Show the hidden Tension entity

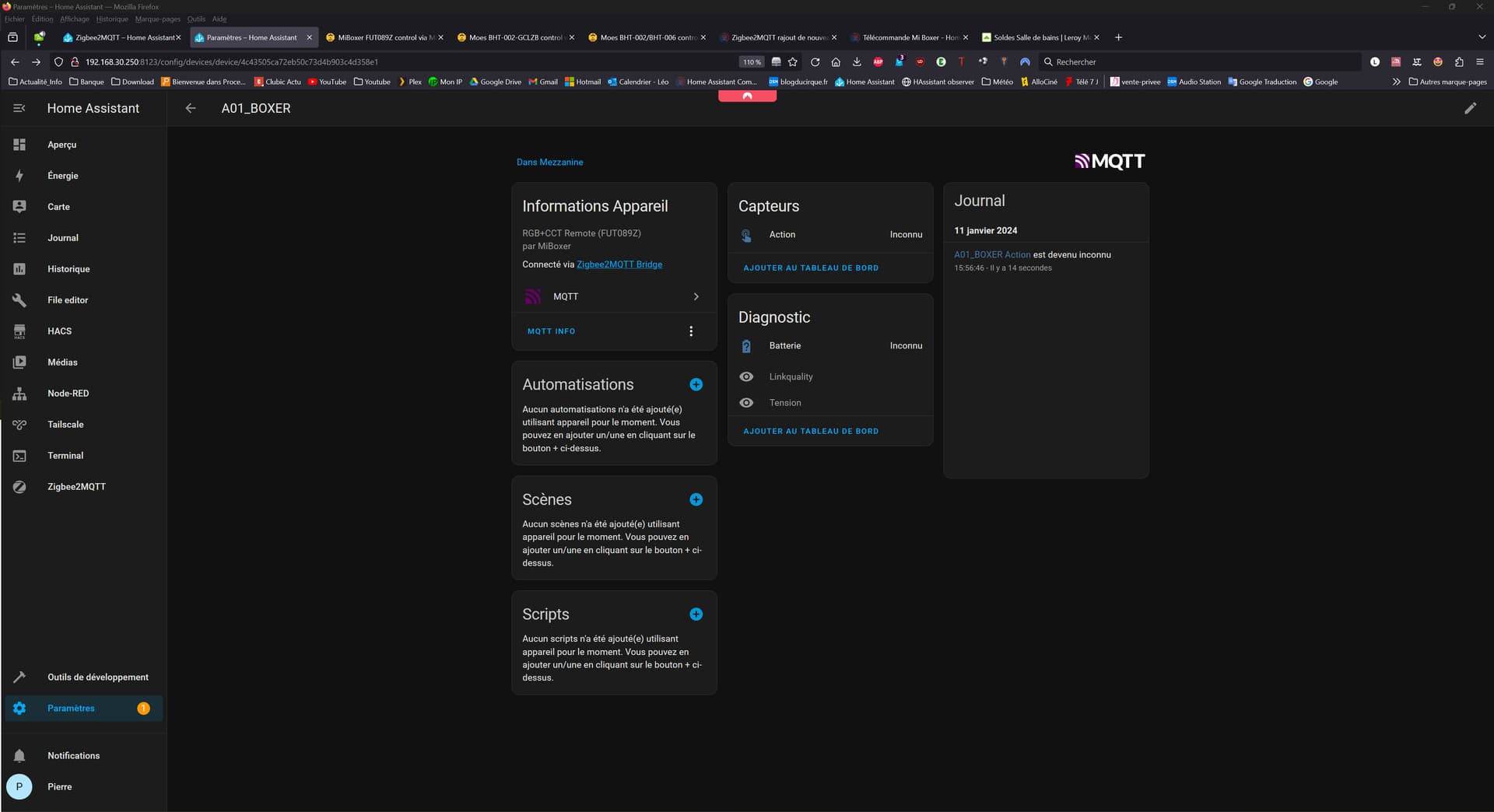coord(746,403)
